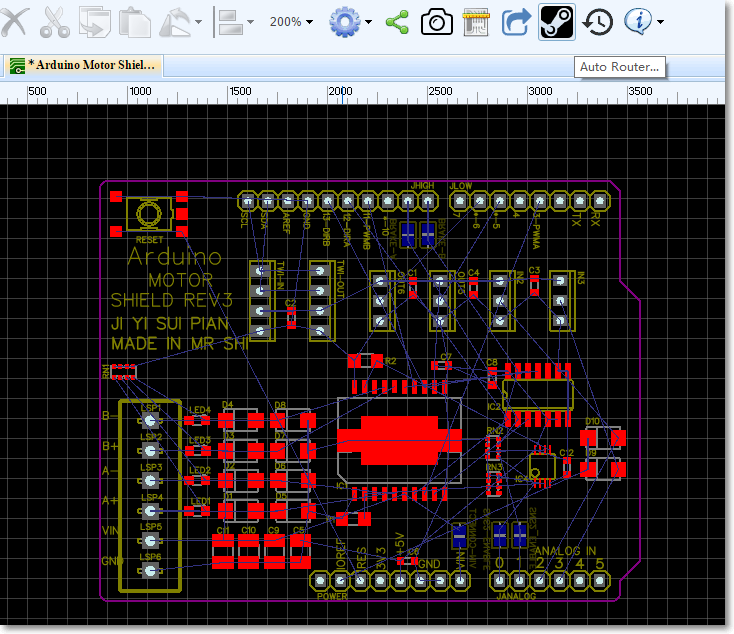This screenshot has width=734, height=634.
Task: Click the blue info help icon
Action: tap(638, 22)
